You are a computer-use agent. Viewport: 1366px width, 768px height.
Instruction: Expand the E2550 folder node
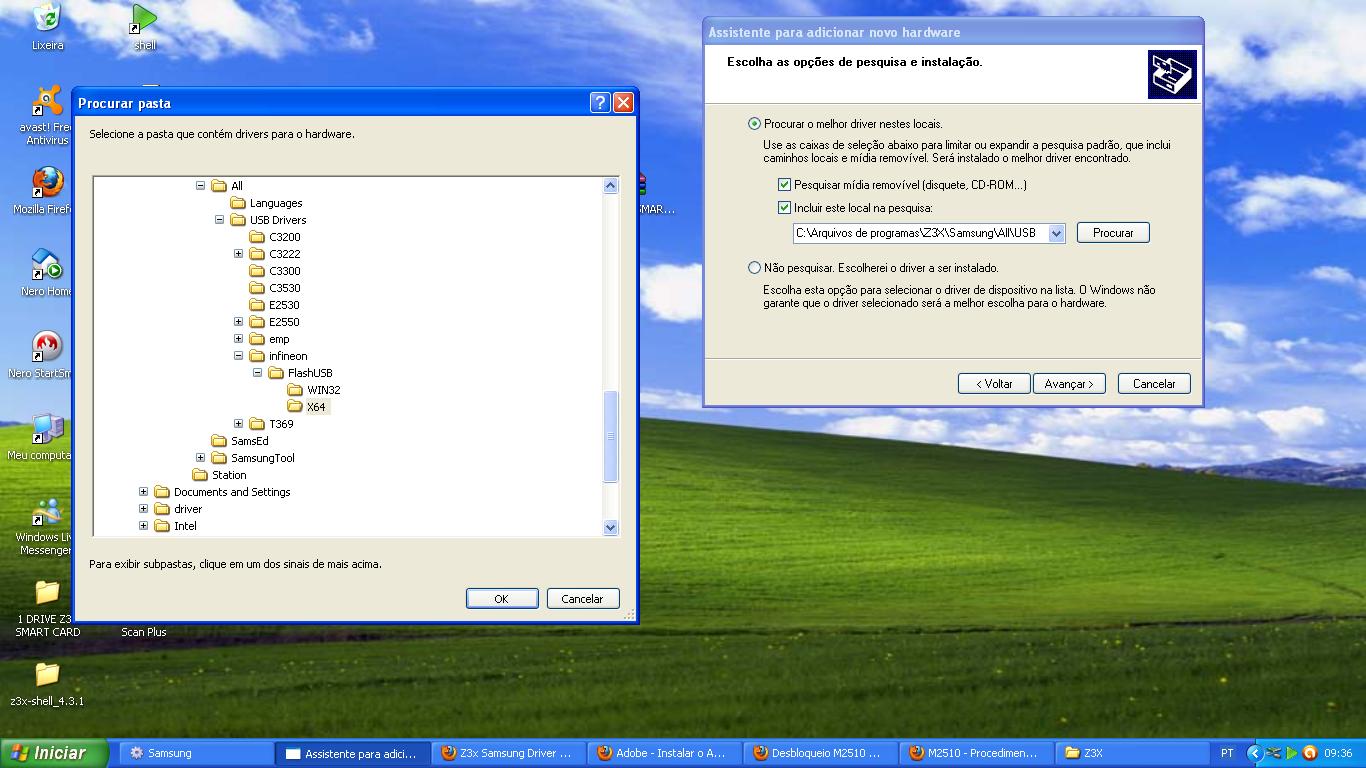238,322
